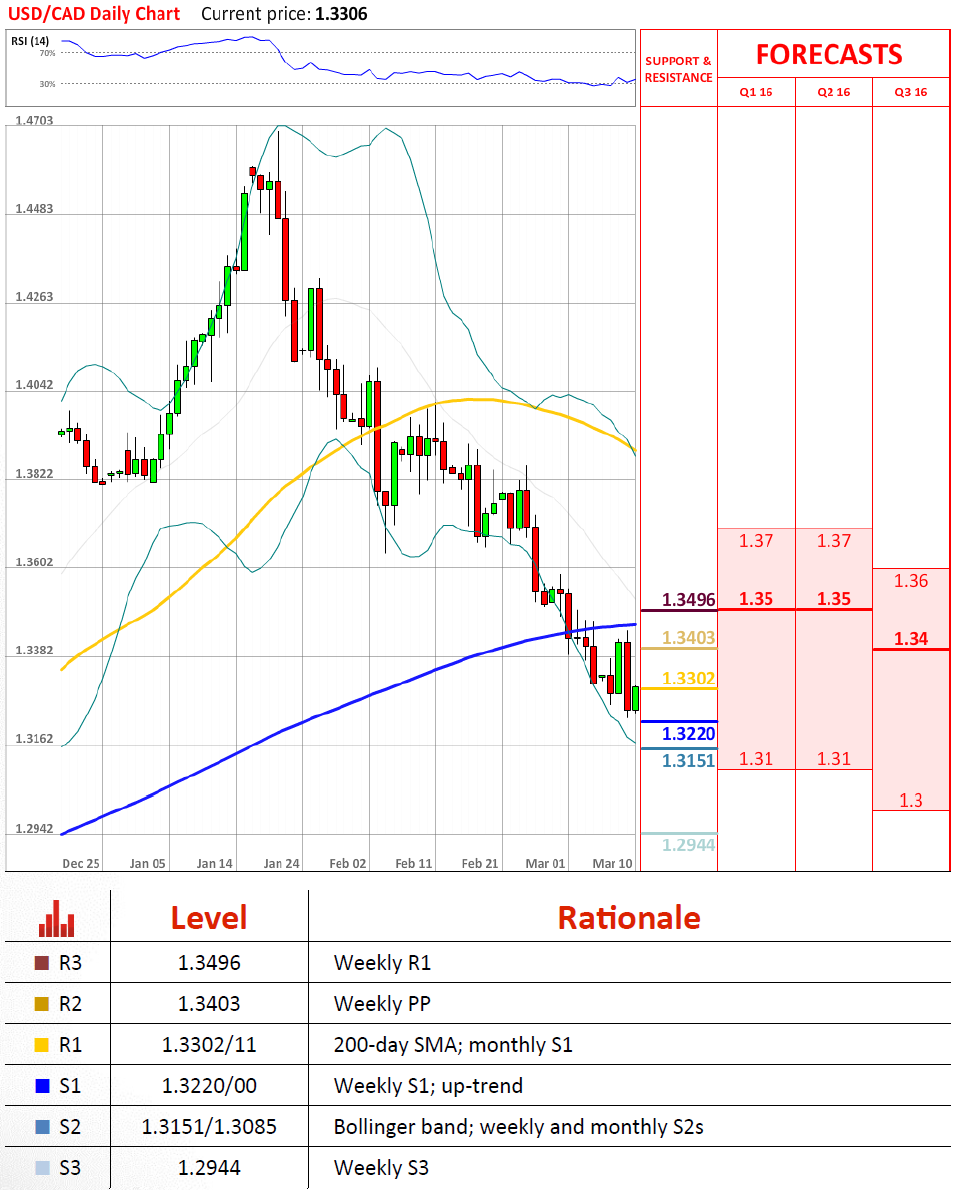The height and width of the screenshot is (1190, 963).
Task: Click the 1.3496 resistance level label
Action: tap(688, 600)
